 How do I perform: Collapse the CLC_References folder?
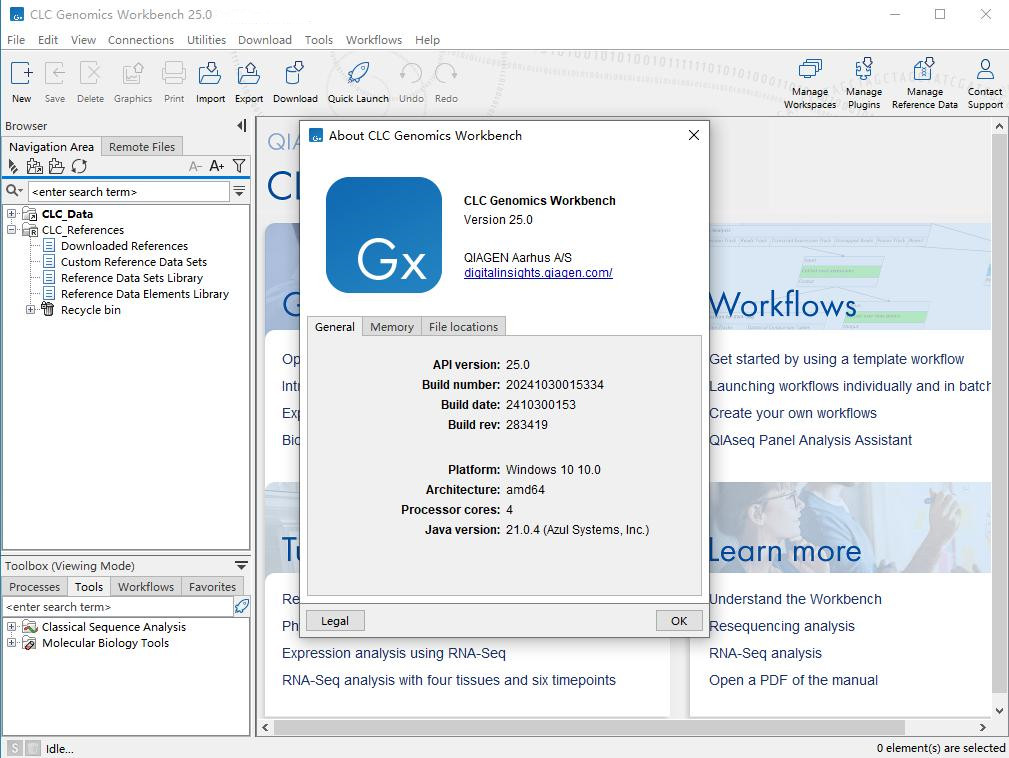(x=12, y=229)
